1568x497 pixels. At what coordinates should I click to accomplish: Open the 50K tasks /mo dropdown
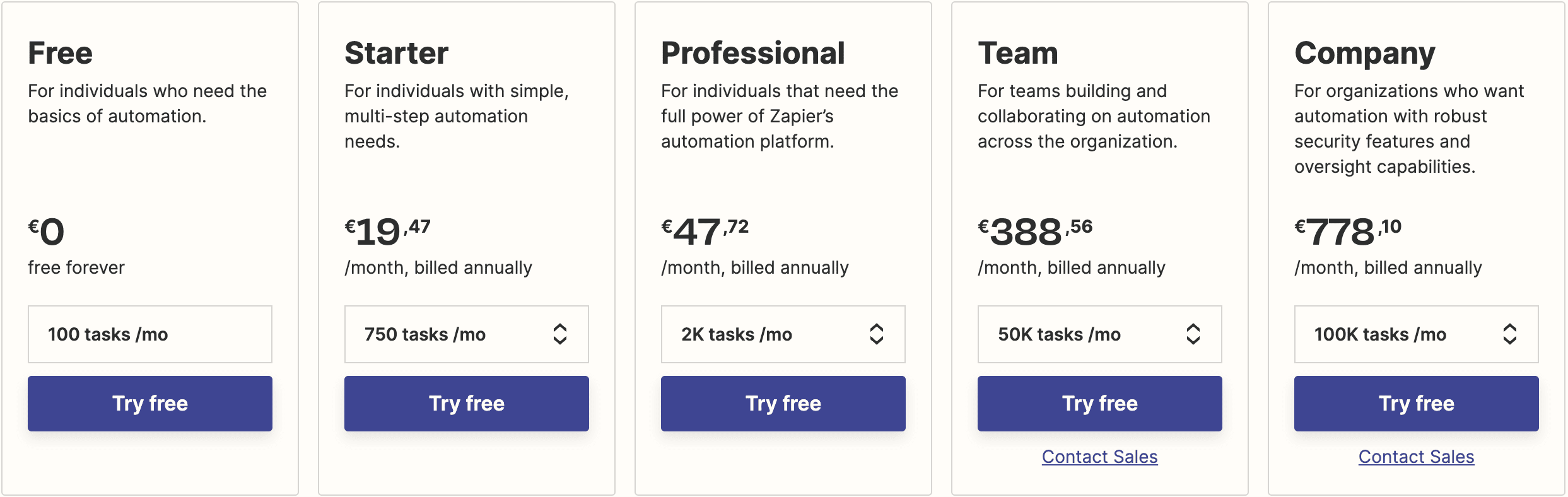click(x=1099, y=334)
